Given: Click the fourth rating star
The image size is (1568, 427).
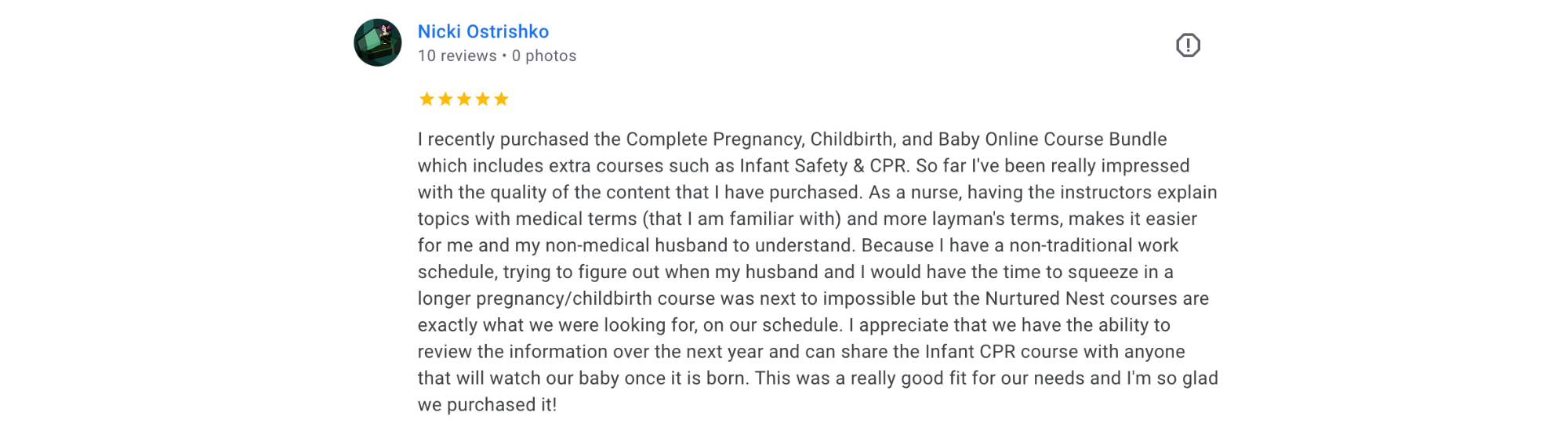Looking at the screenshot, I should tap(483, 99).
